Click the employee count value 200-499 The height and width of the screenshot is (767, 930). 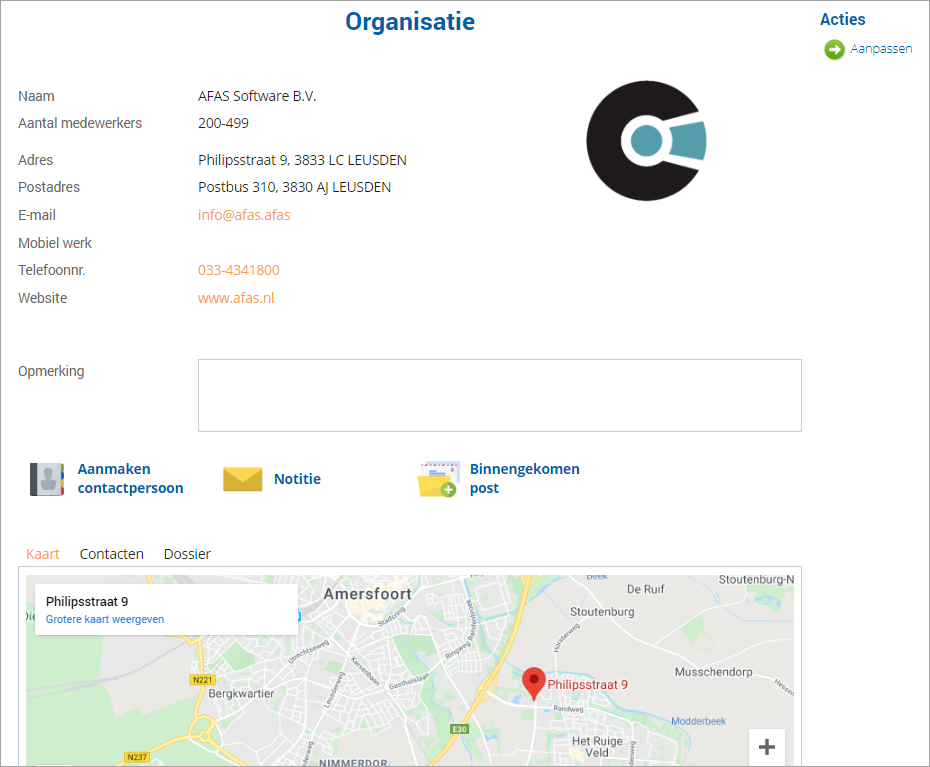click(x=223, y=123)
